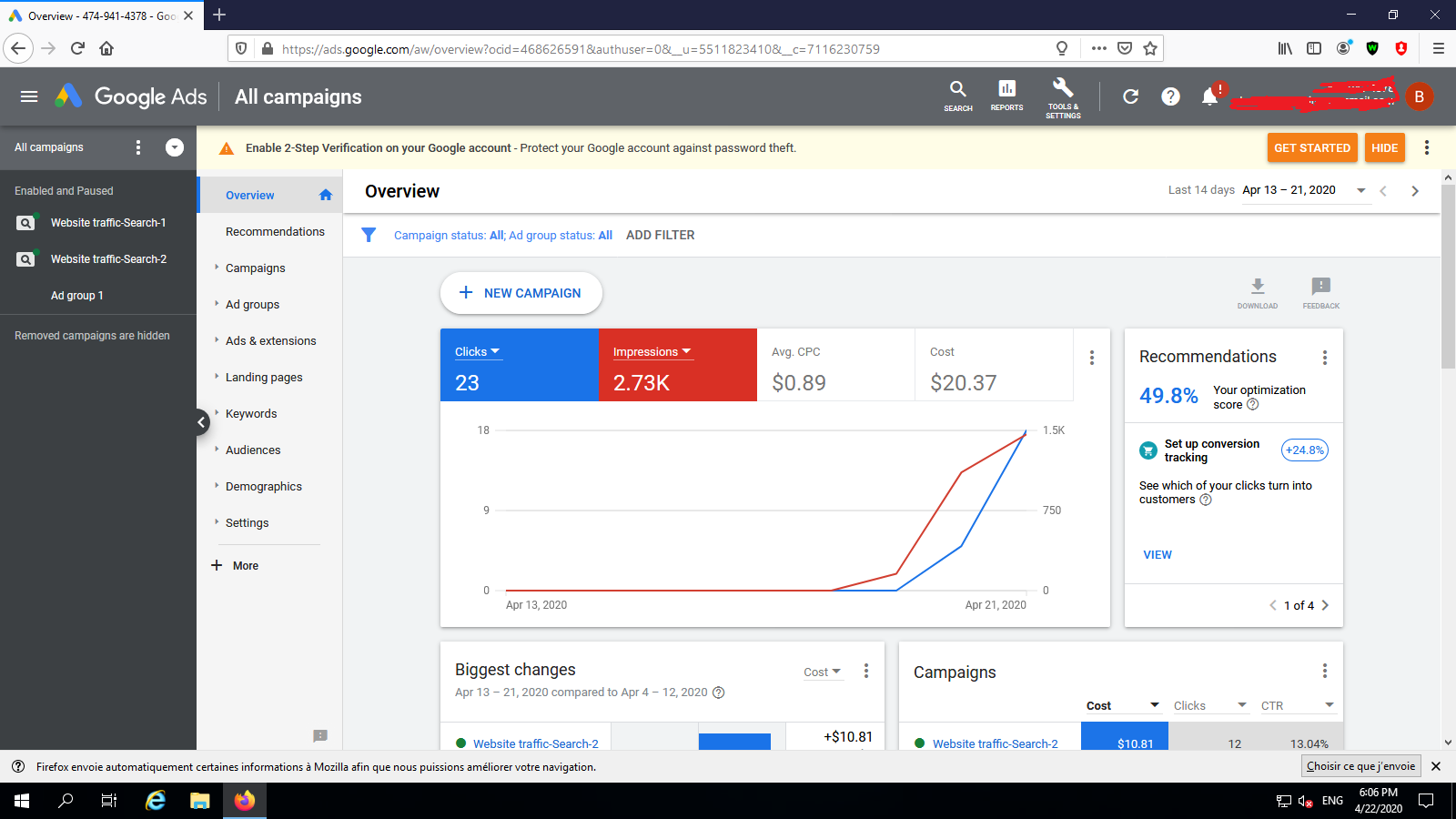Open notifications bell icon
The width and height of the screenshot is (1456, 819).
[x=1210, y=96]
